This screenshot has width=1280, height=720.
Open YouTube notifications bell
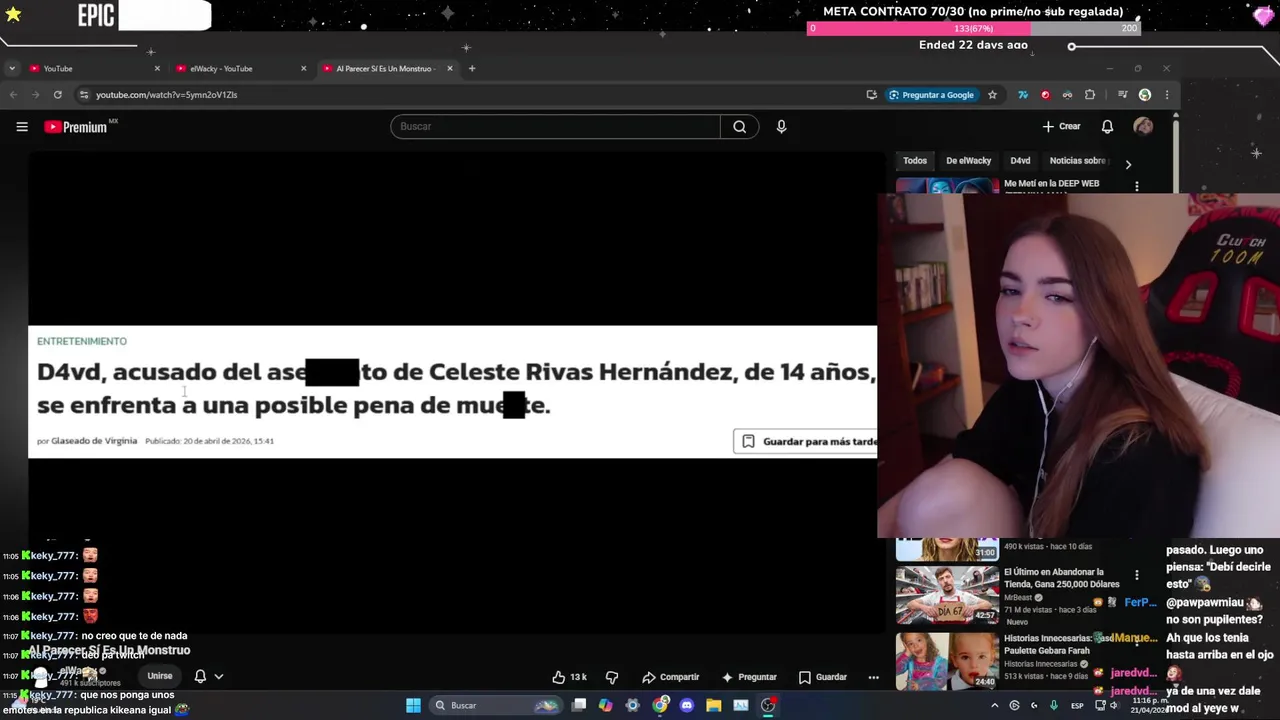[1107, 127]
